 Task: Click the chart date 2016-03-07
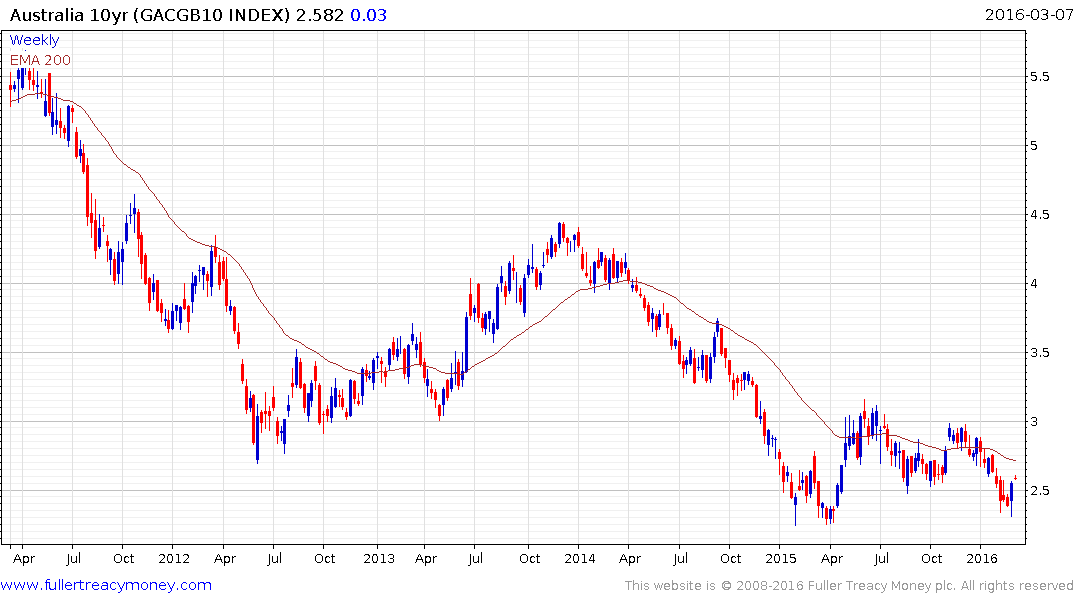point(1028,14)
